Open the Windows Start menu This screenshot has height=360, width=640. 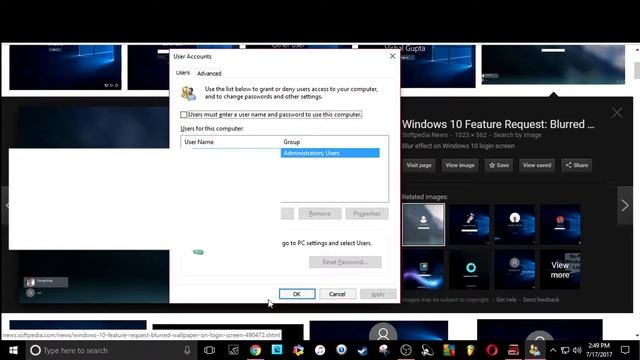click(13, 350)
